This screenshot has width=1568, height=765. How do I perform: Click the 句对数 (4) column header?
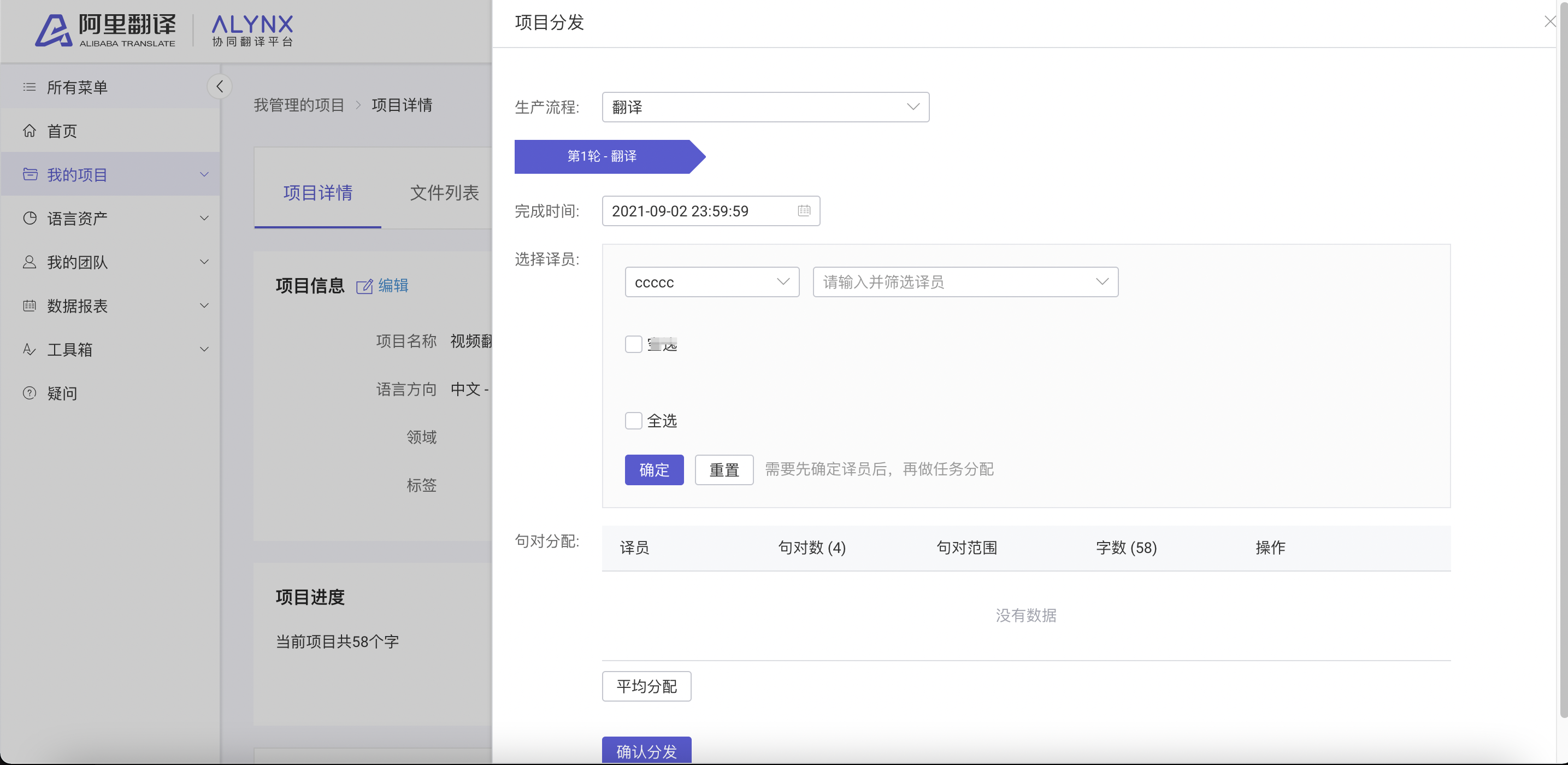[812, 548]
